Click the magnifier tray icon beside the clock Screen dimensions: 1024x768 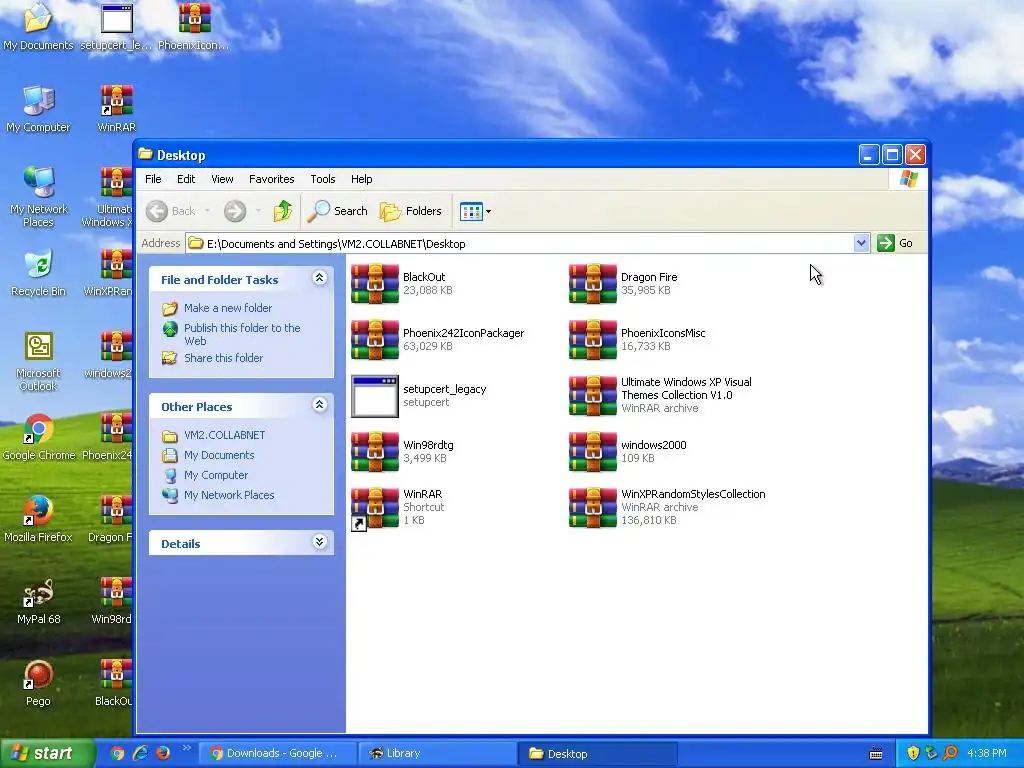(x=950, y=754)
